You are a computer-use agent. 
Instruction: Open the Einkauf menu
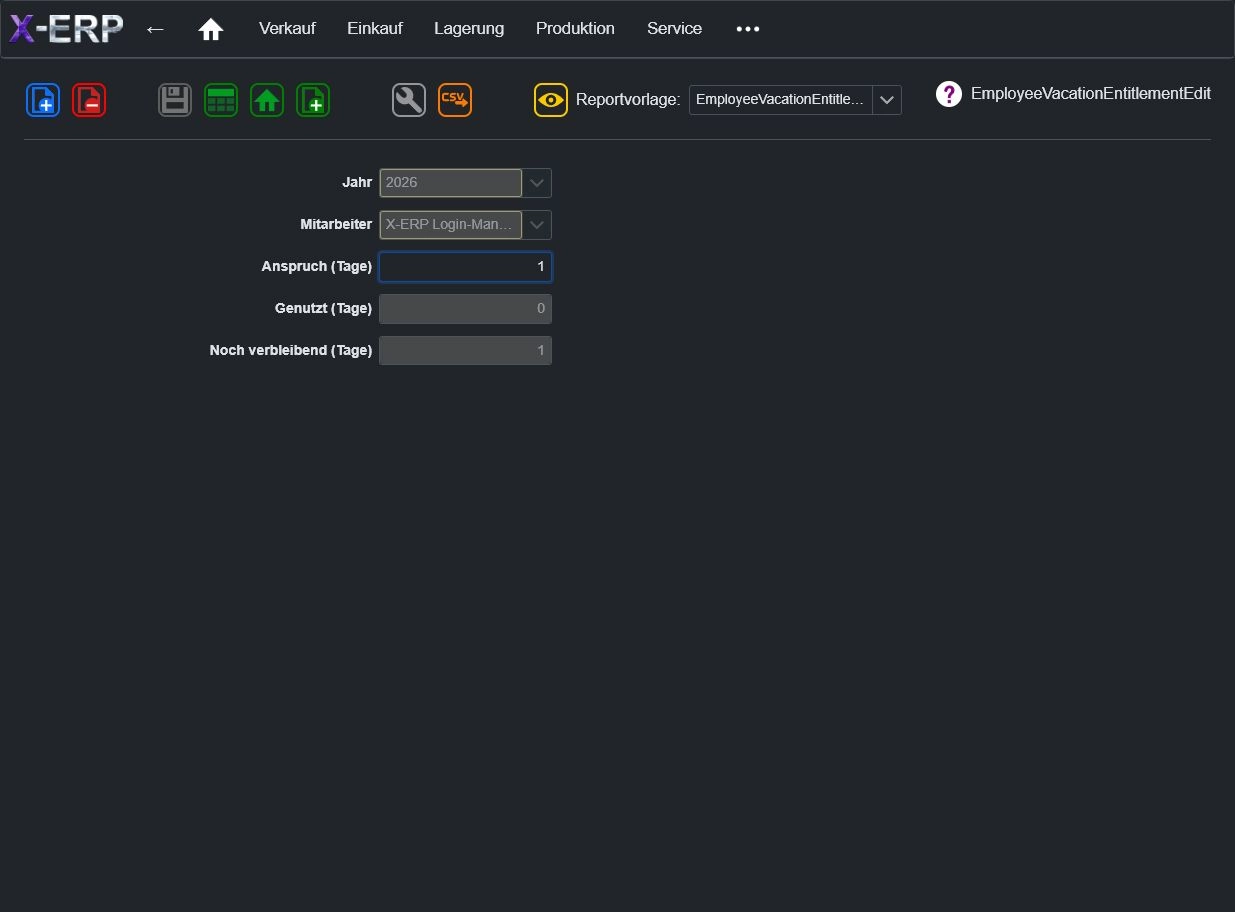tap(375, 29)
